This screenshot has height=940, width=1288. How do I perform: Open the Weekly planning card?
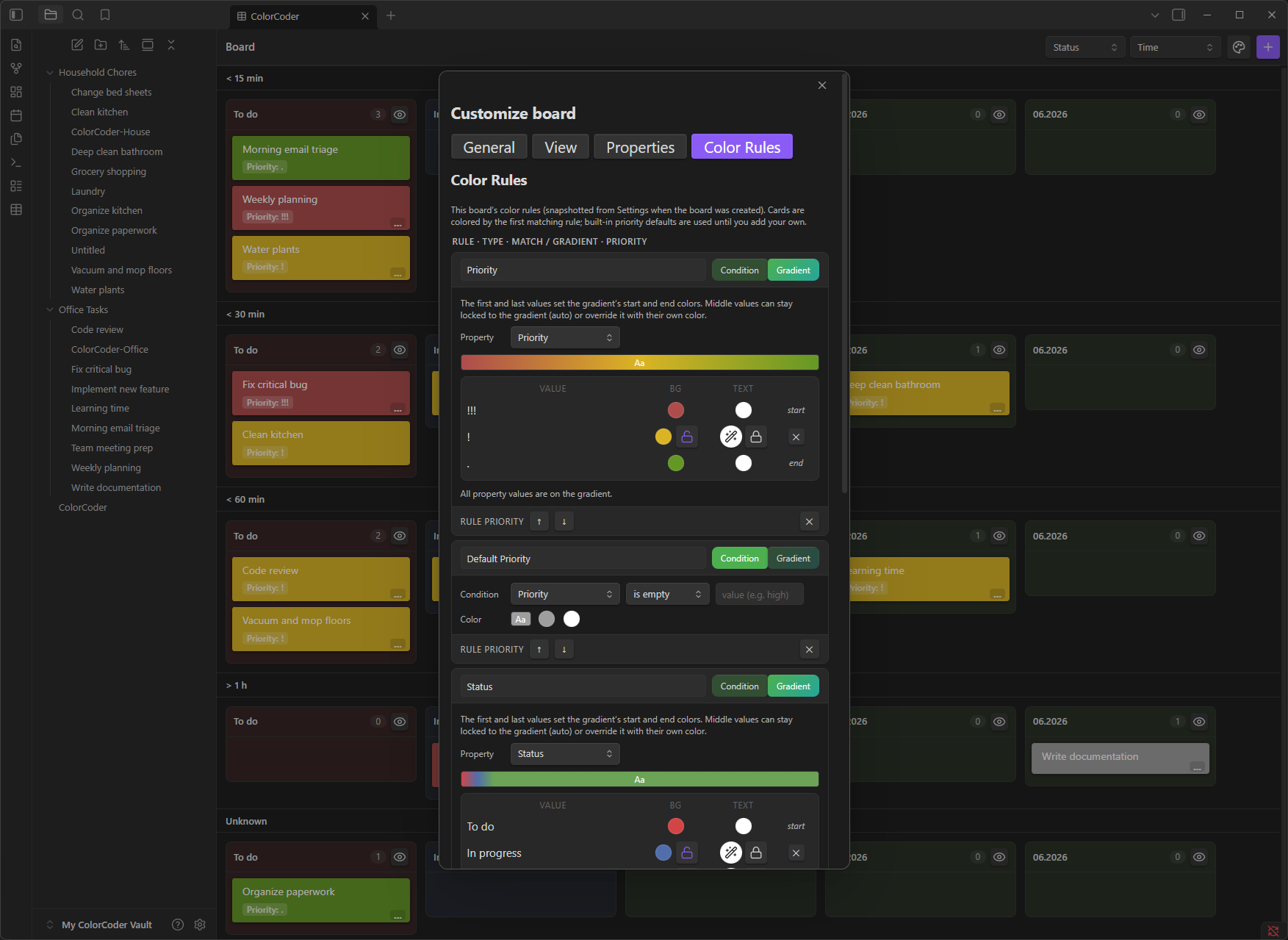(x=321, y=207)
